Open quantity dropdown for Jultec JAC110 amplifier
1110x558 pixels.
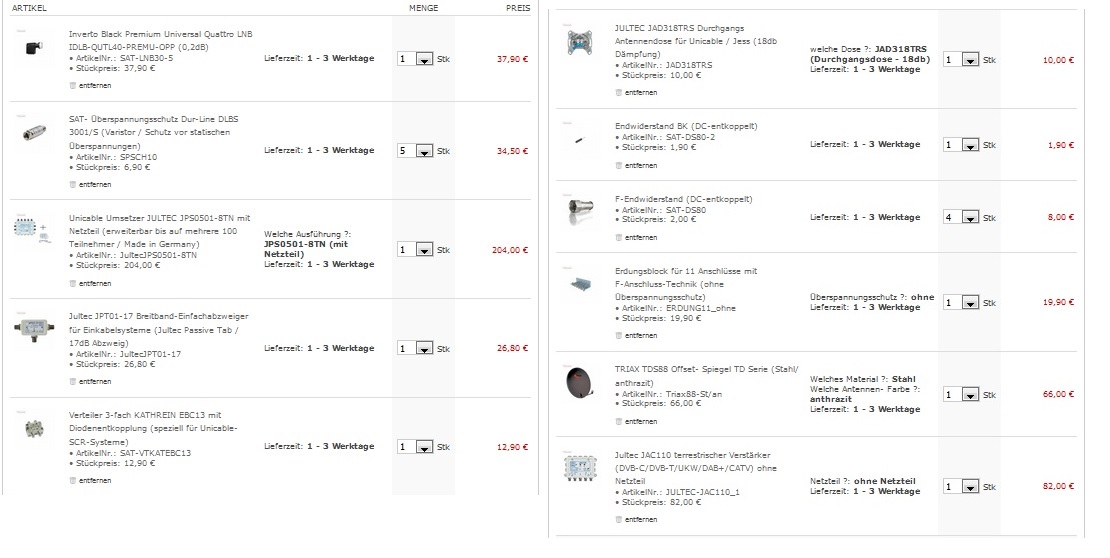(x=970, y=486)
